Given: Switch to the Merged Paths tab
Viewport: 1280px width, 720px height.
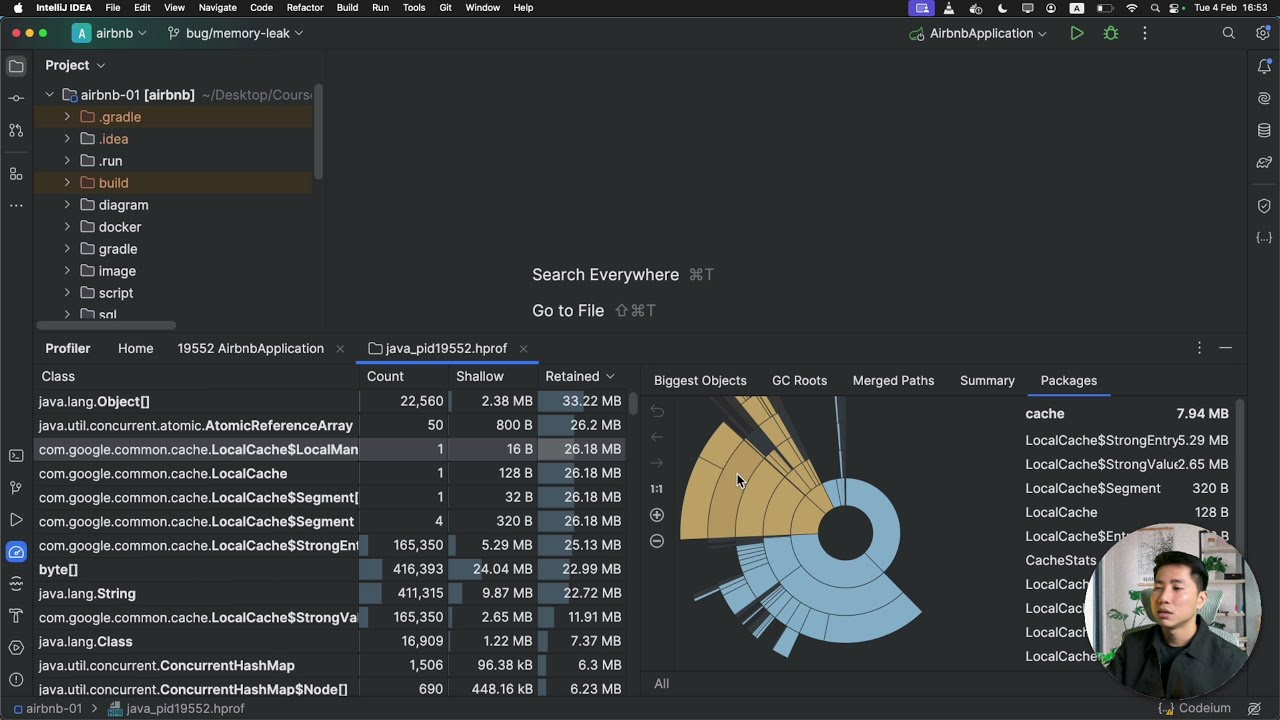Looking at the screenshot, I should click(893, 381).
